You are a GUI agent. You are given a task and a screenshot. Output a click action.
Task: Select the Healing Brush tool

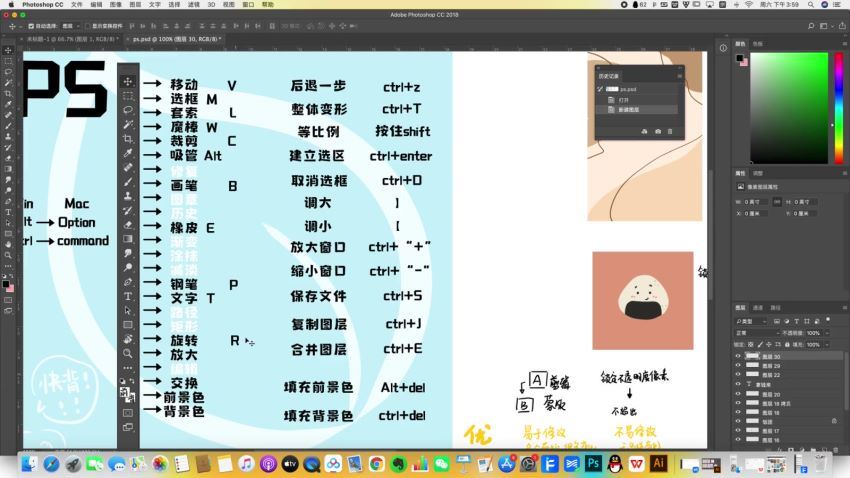(8, 115)
